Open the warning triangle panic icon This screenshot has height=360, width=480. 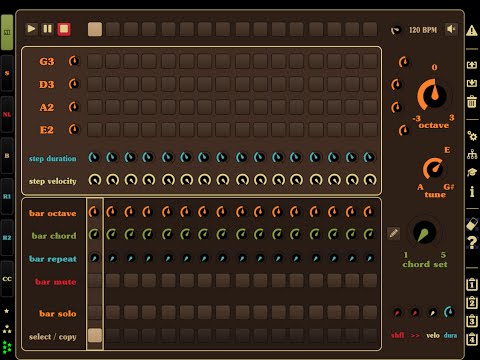(x=472, y=30)
